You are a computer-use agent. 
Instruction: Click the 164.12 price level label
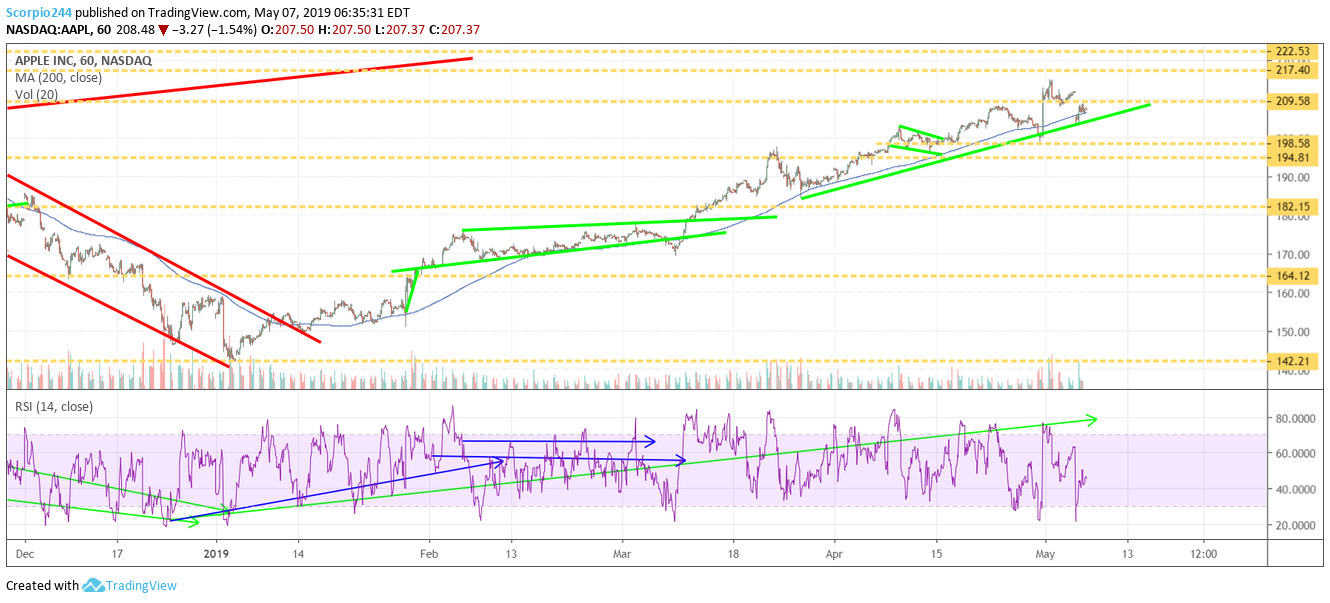(x=1291, y=276)
